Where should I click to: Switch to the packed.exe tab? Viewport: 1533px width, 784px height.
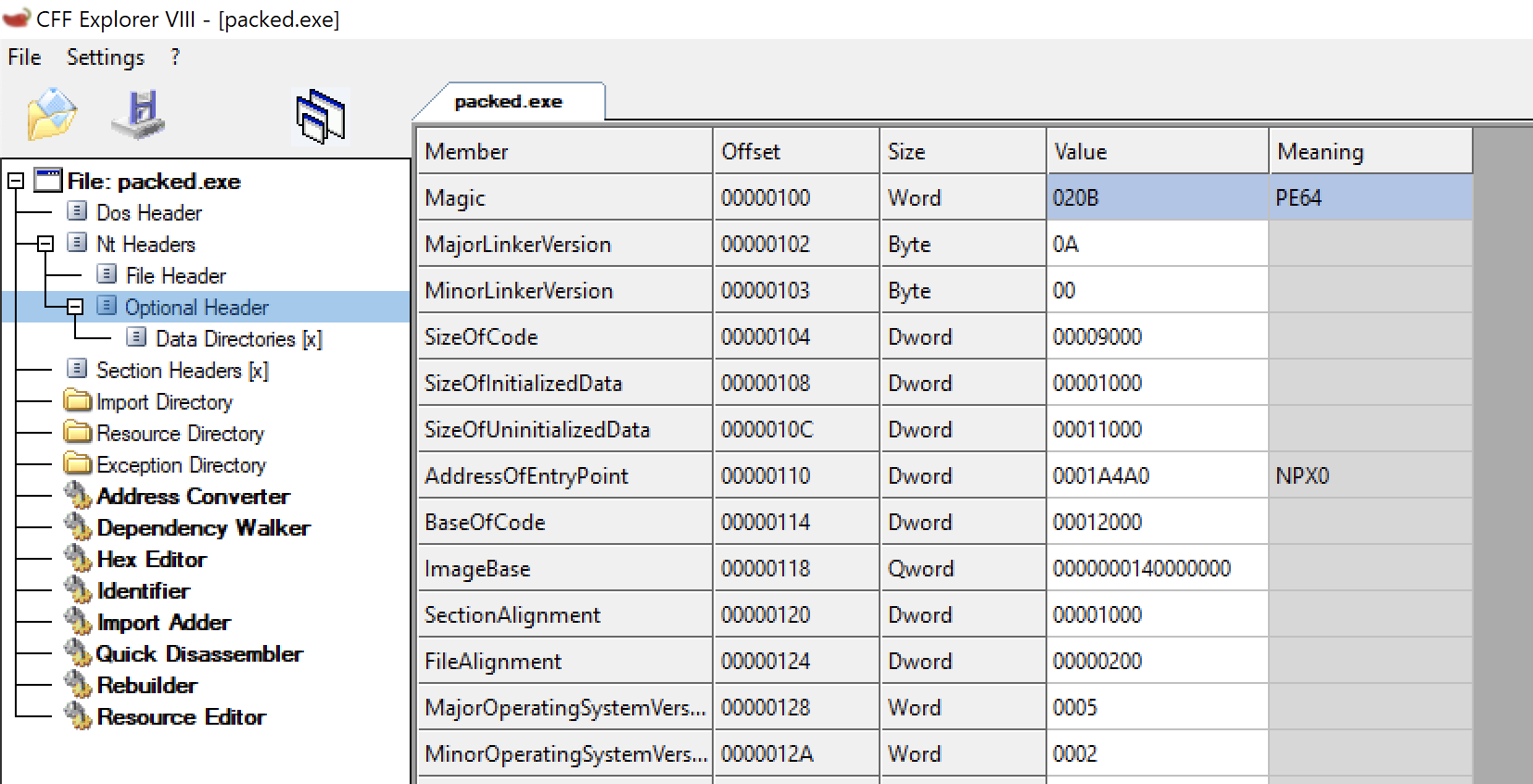pyautogui.click(x=509, y=102)
